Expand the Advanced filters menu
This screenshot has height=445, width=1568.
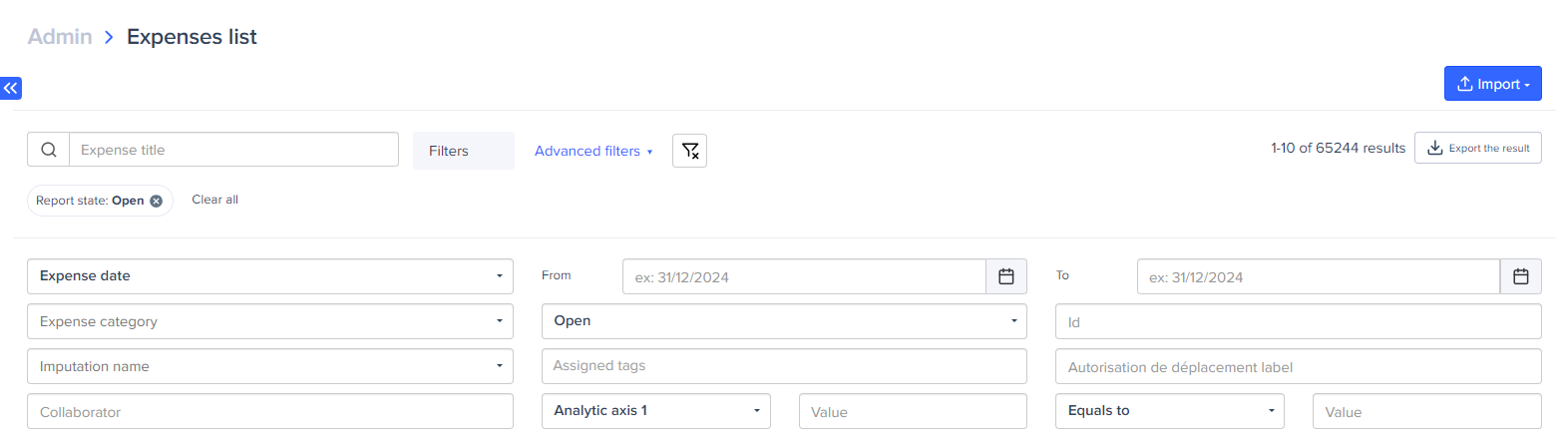pos(592,151)
